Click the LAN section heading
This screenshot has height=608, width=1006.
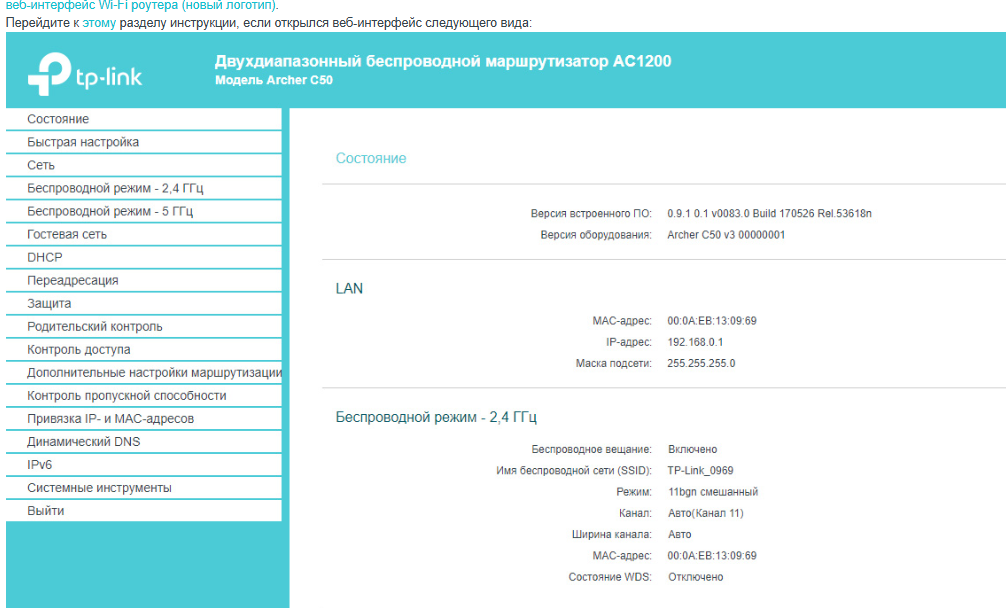tap(349, 289)
